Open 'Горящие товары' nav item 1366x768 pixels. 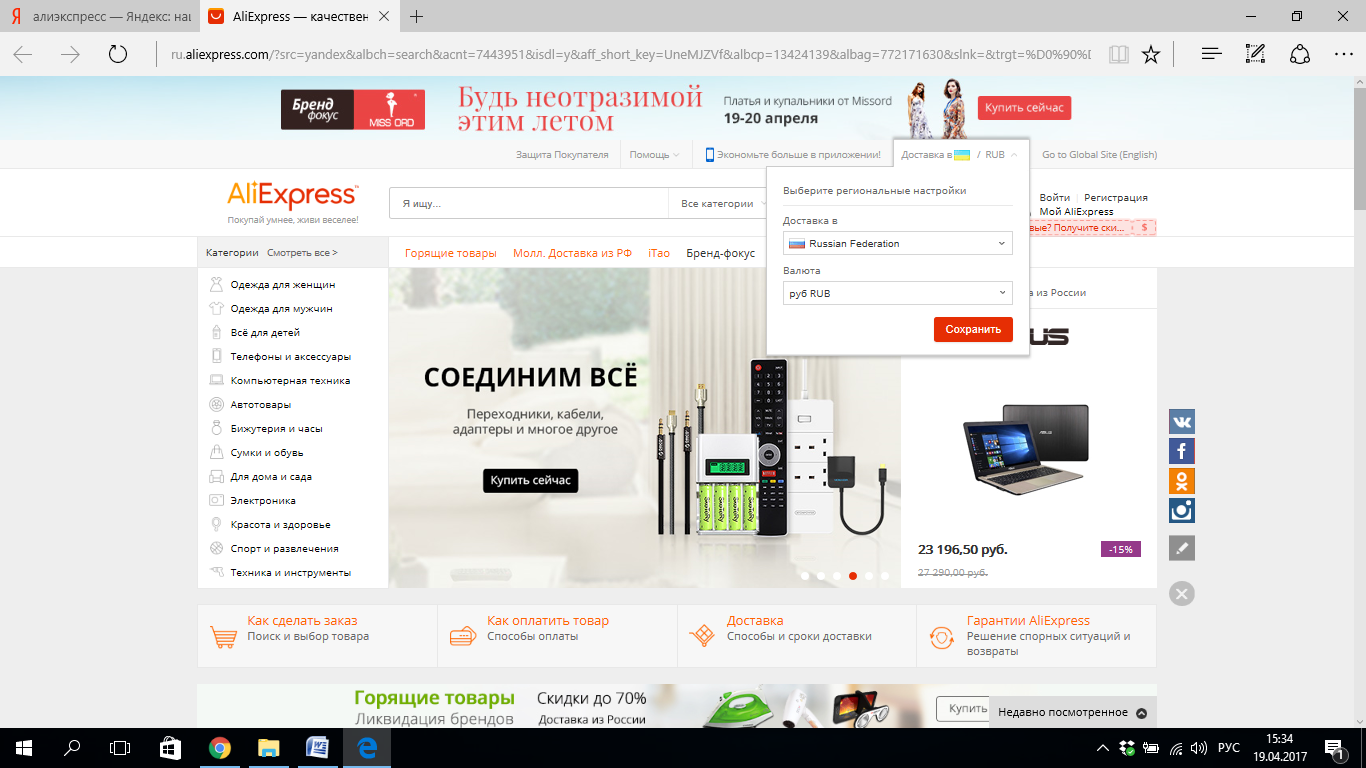pos(450,253)
